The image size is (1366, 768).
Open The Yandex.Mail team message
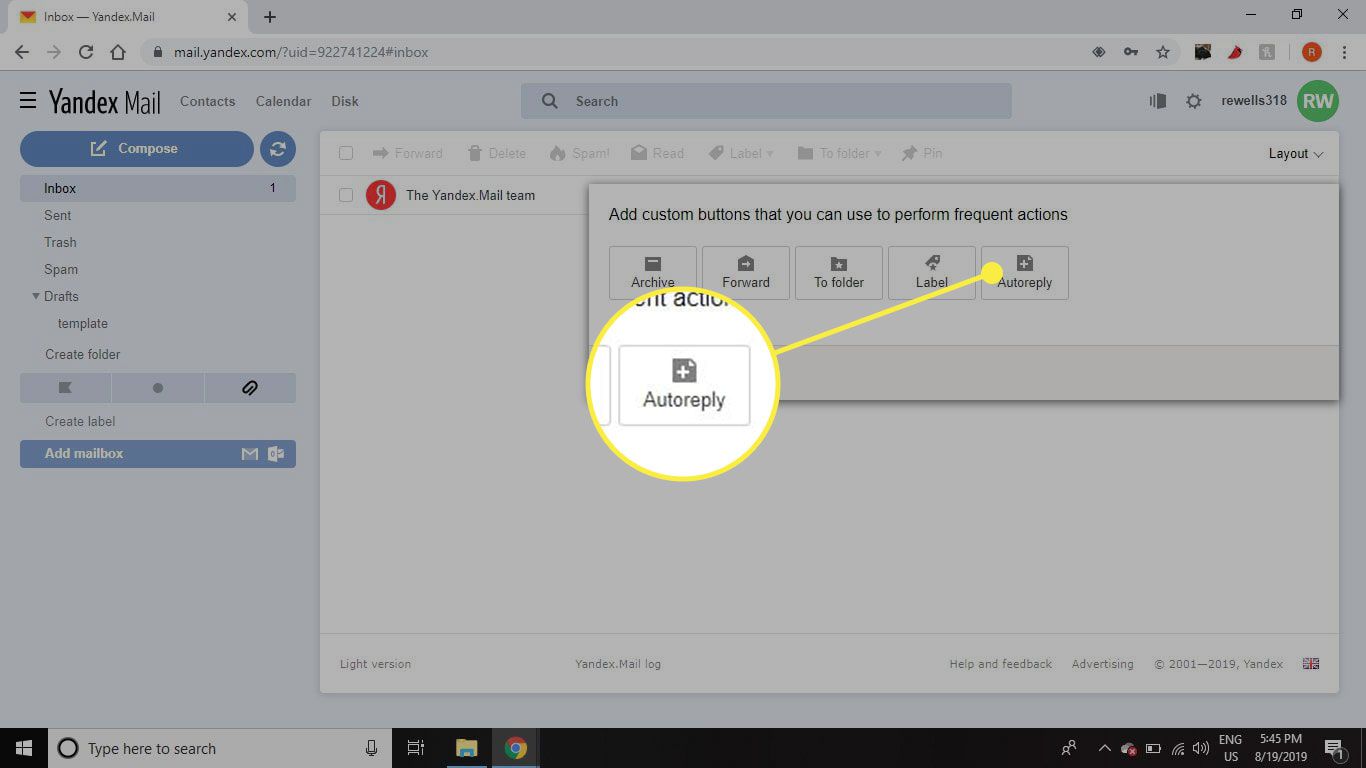click(470, 195)
